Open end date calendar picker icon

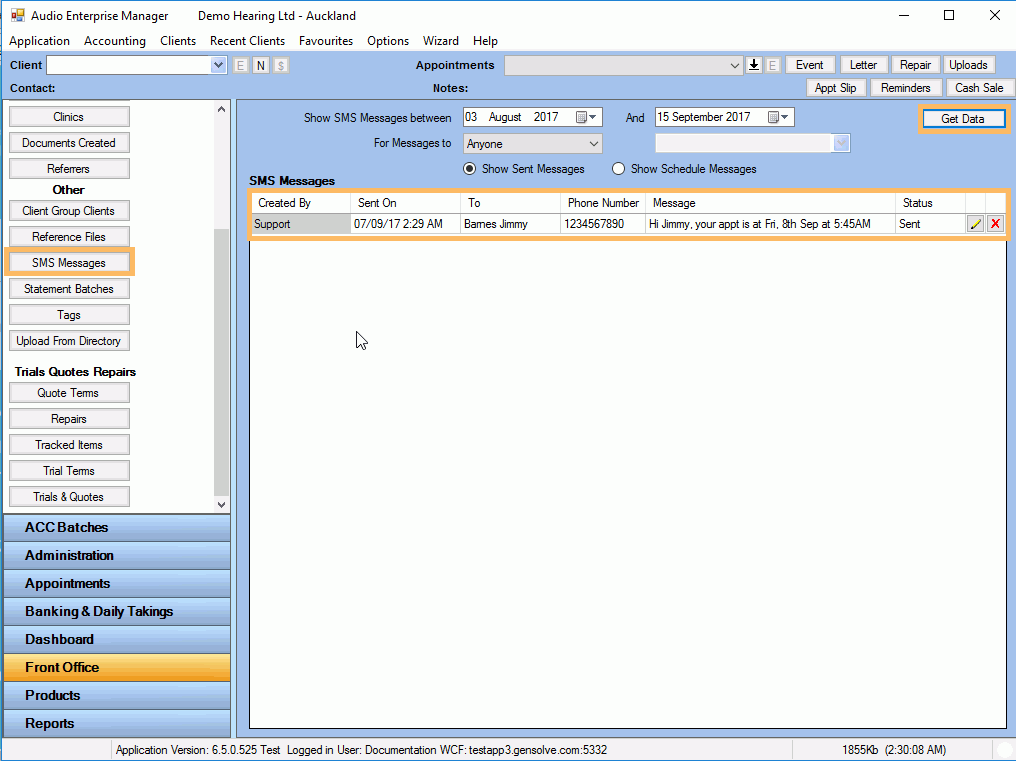click(774, 117)
